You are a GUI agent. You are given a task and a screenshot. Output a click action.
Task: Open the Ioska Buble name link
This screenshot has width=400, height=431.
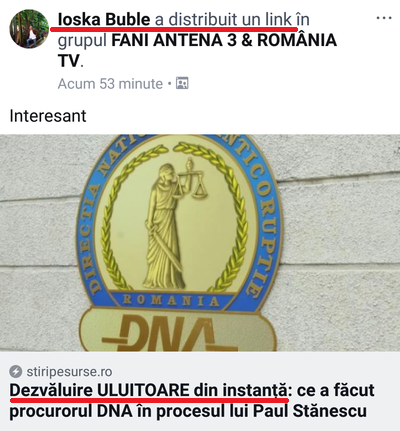[x=104, y=20]
